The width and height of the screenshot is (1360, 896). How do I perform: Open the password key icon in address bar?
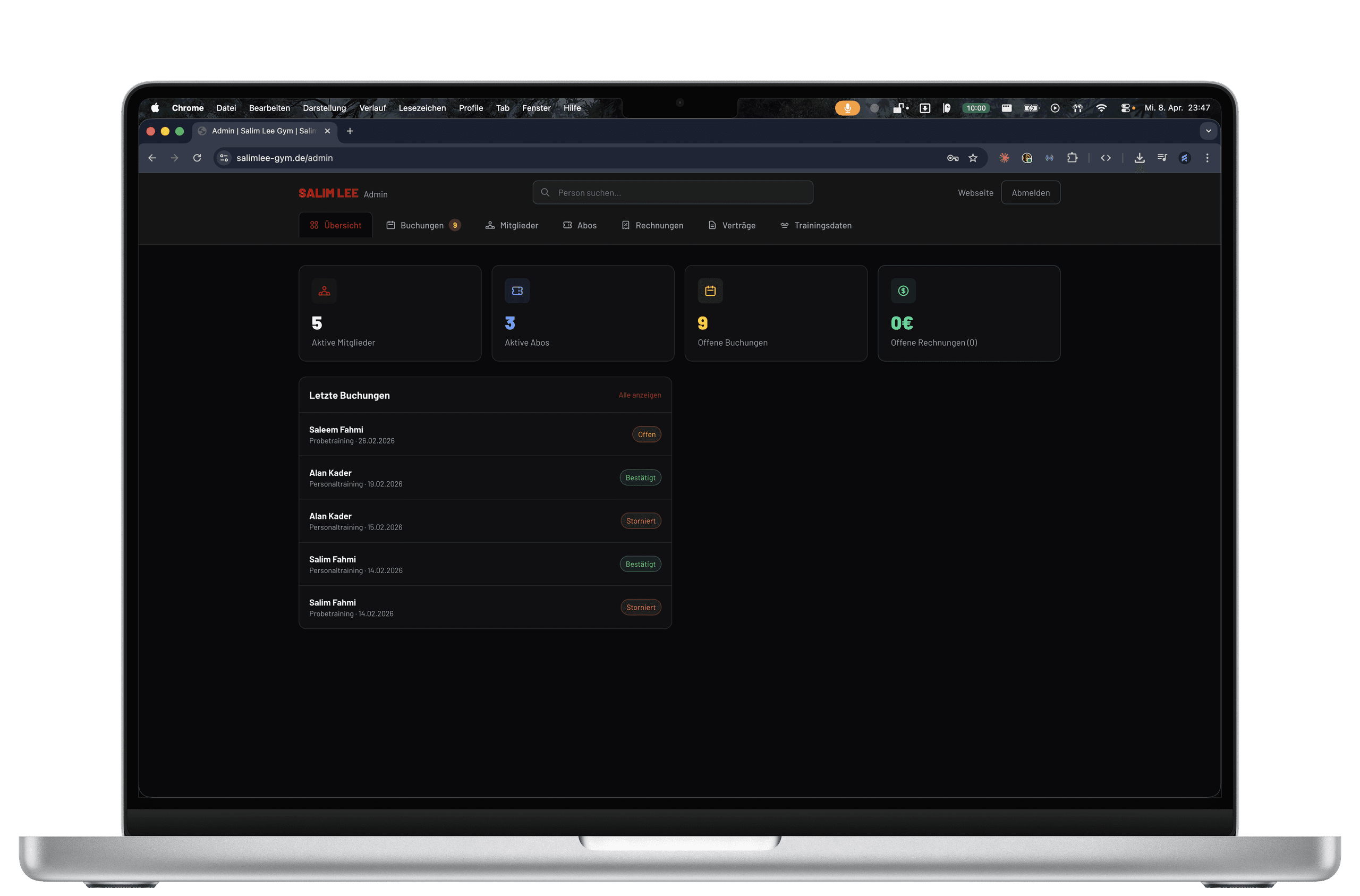pos(953,158)
